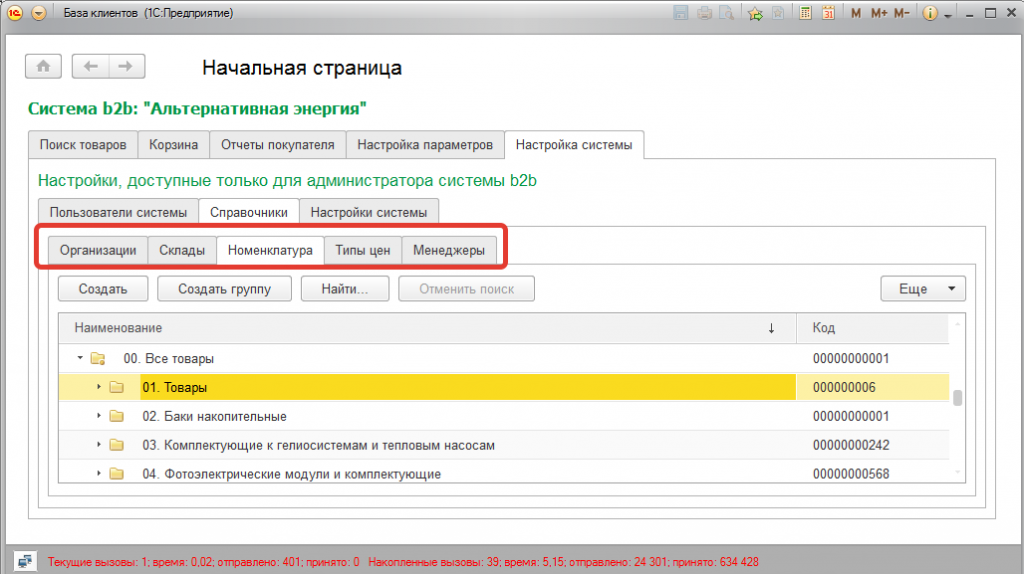Switch to Организации tab
The width and height of the screenshot is (1024, 574).
98,250
